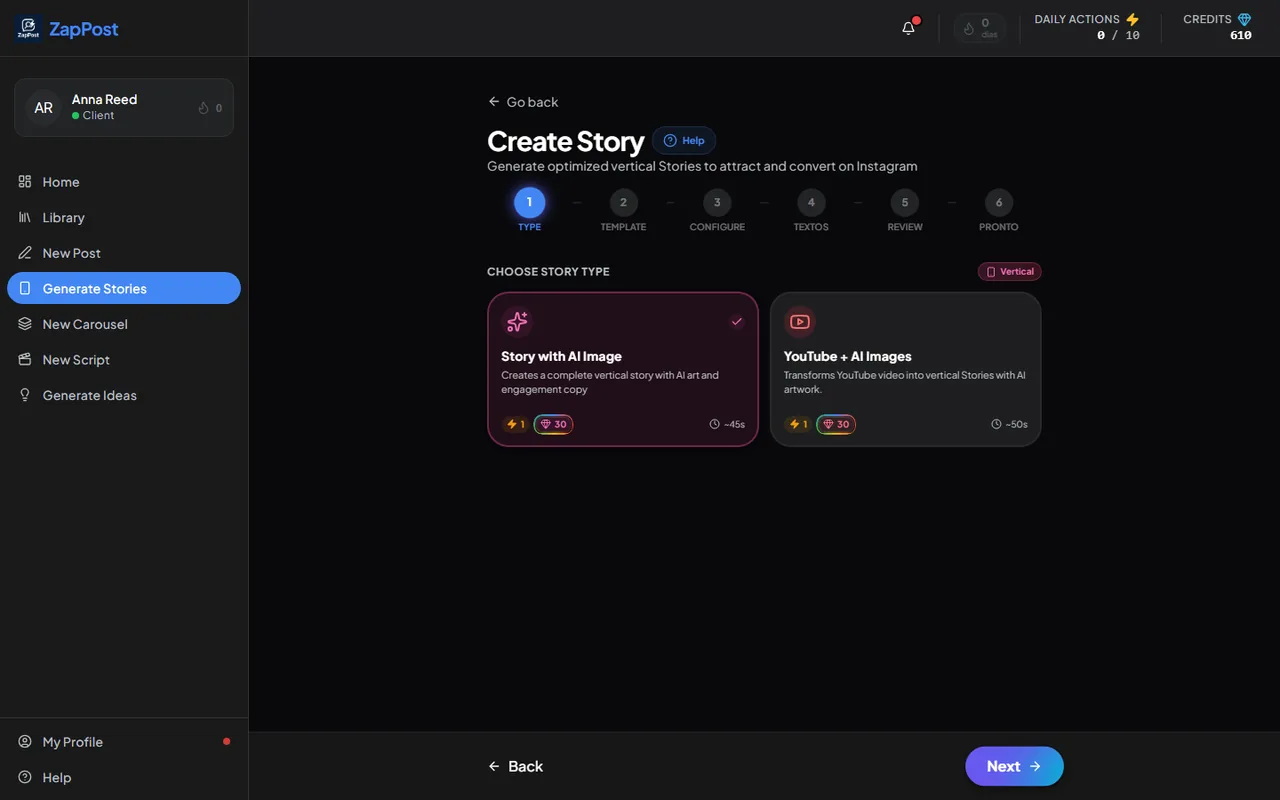Click the ZapPost logo icon
This screenshot has width=1280, height=800.
click(x=28, y=29)
